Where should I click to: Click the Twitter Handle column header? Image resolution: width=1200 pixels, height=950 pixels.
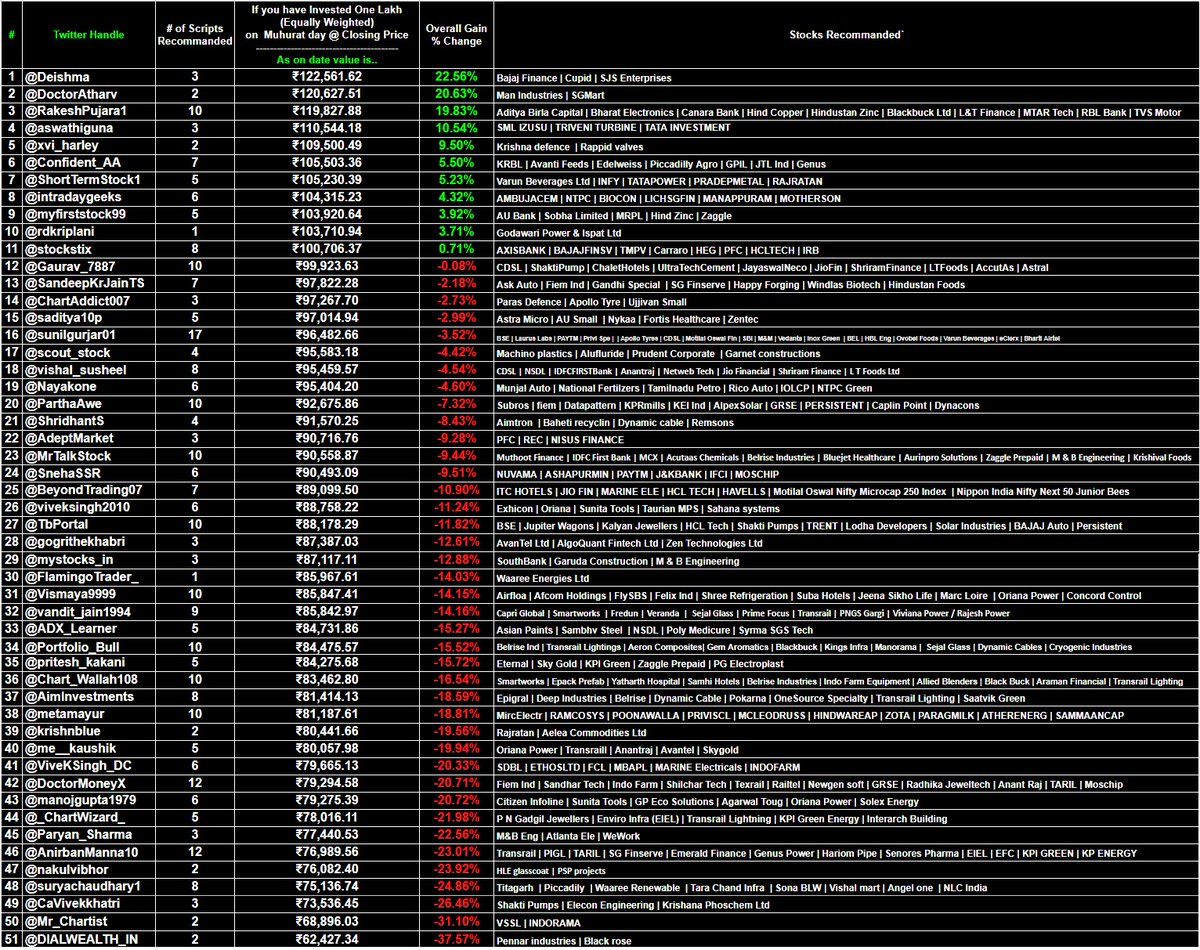[88, 34]
